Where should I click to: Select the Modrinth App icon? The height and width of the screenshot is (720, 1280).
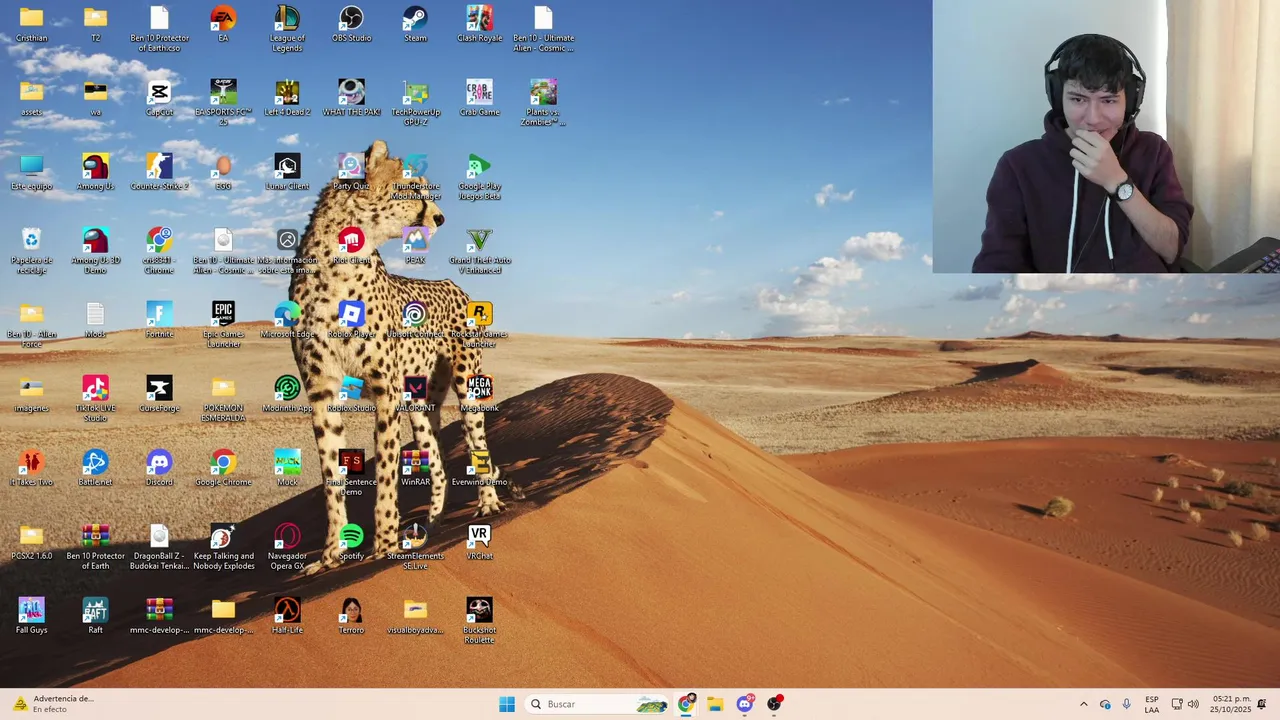point(287,394)
